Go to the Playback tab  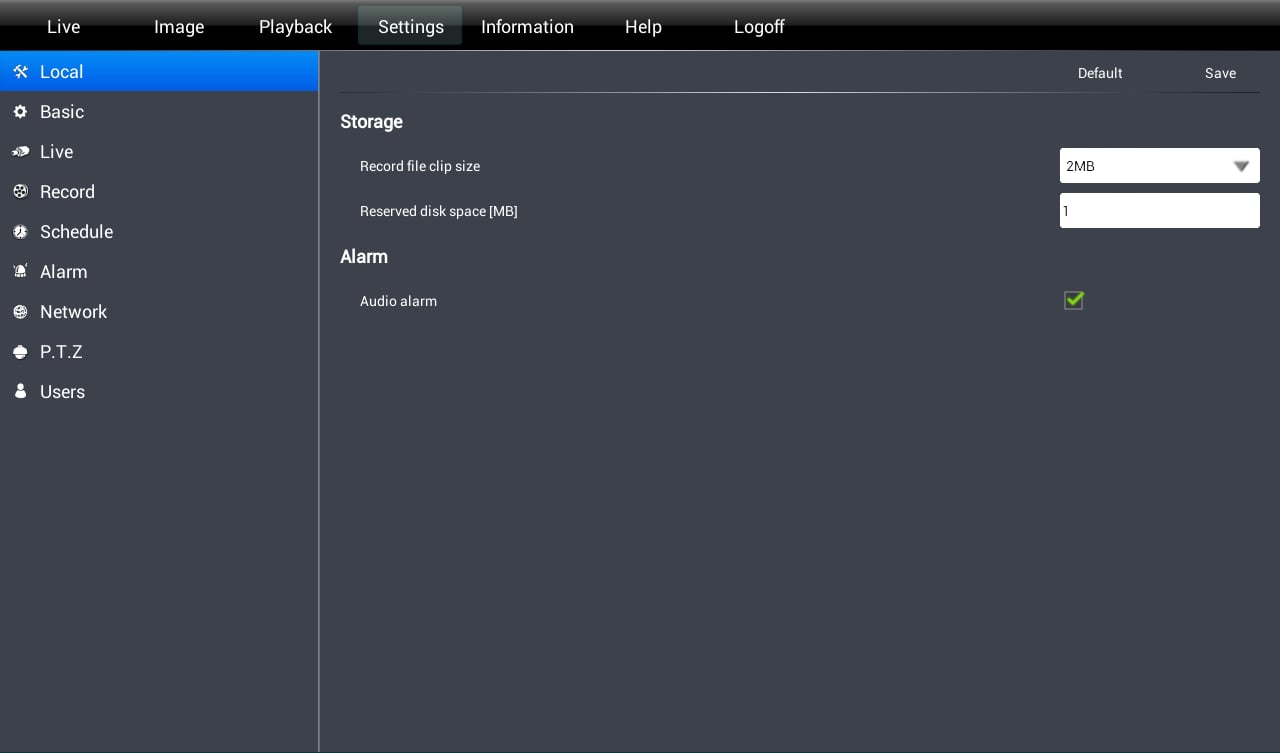pos(295,27)
